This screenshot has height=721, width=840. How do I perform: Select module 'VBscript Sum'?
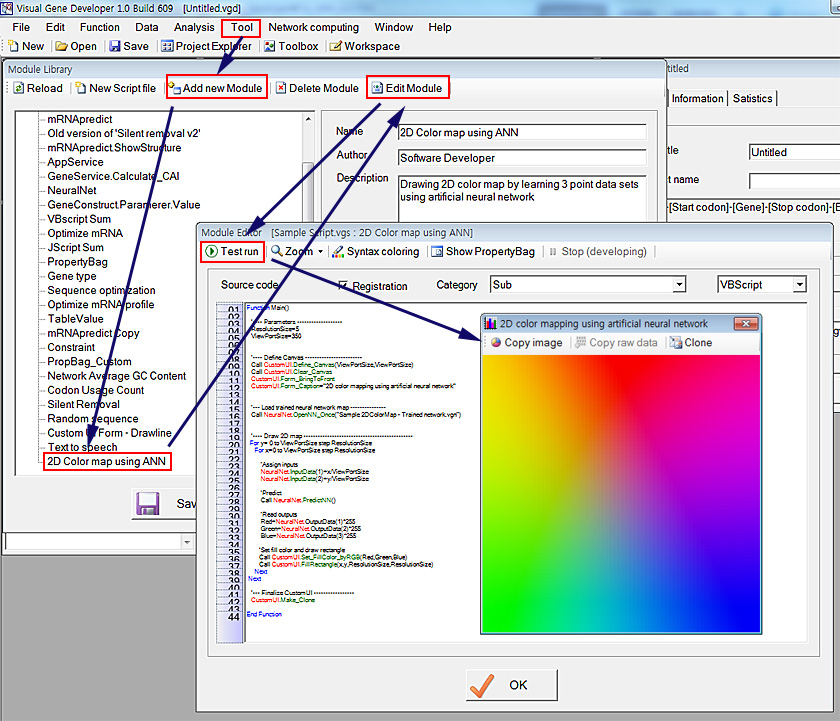pyautogui.click(x=79, y=219)
